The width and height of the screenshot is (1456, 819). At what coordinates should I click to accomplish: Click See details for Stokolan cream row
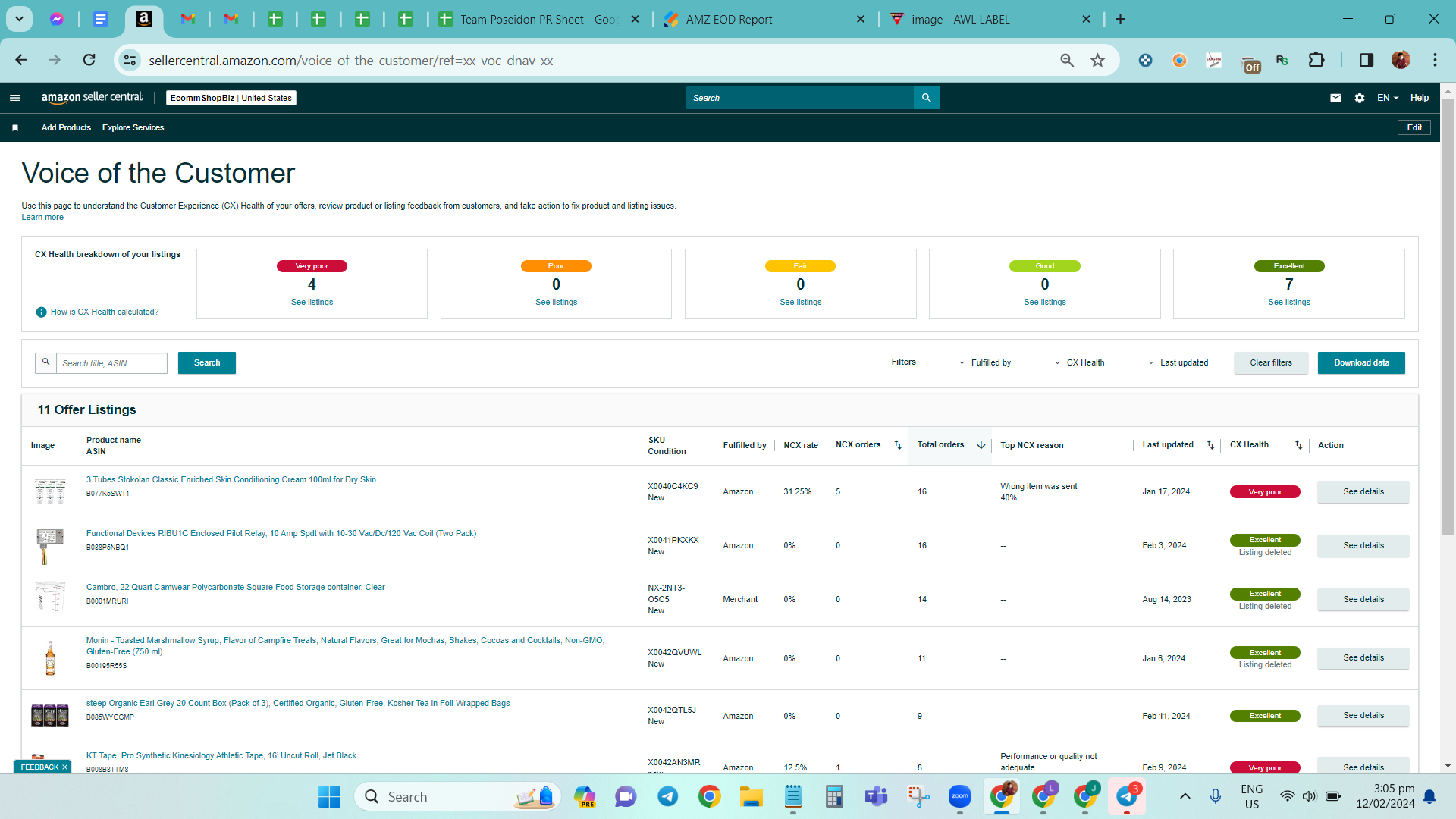coord(1363,492)
